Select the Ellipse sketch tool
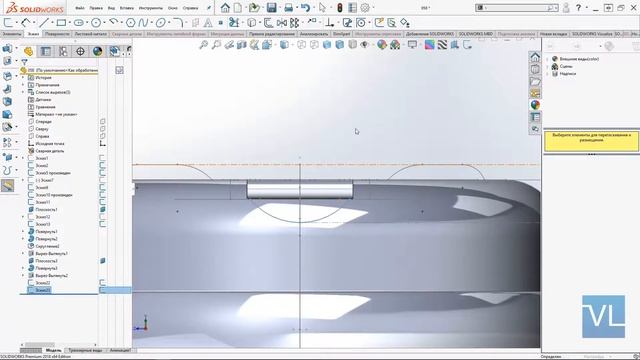The width and height of the screenshot is (640, 360). coord(161,23)
